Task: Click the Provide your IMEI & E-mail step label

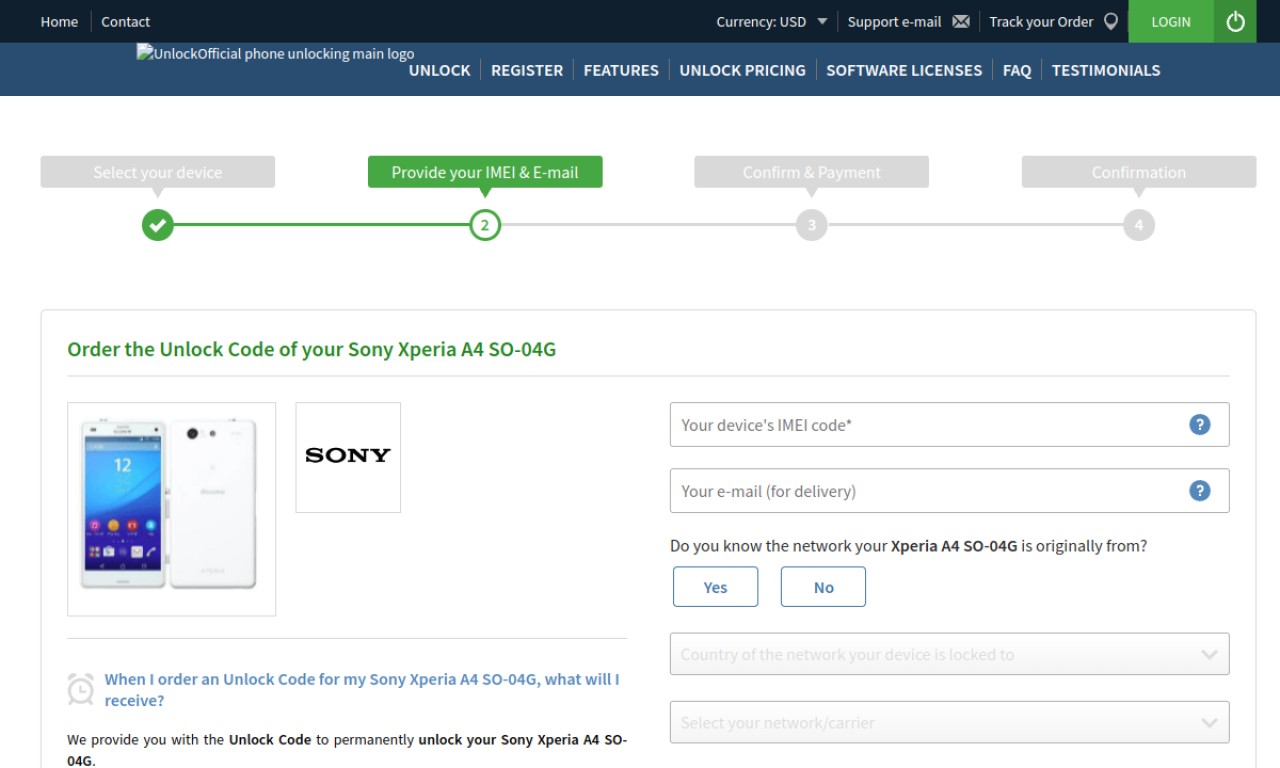Action: [x=485, y=172]
